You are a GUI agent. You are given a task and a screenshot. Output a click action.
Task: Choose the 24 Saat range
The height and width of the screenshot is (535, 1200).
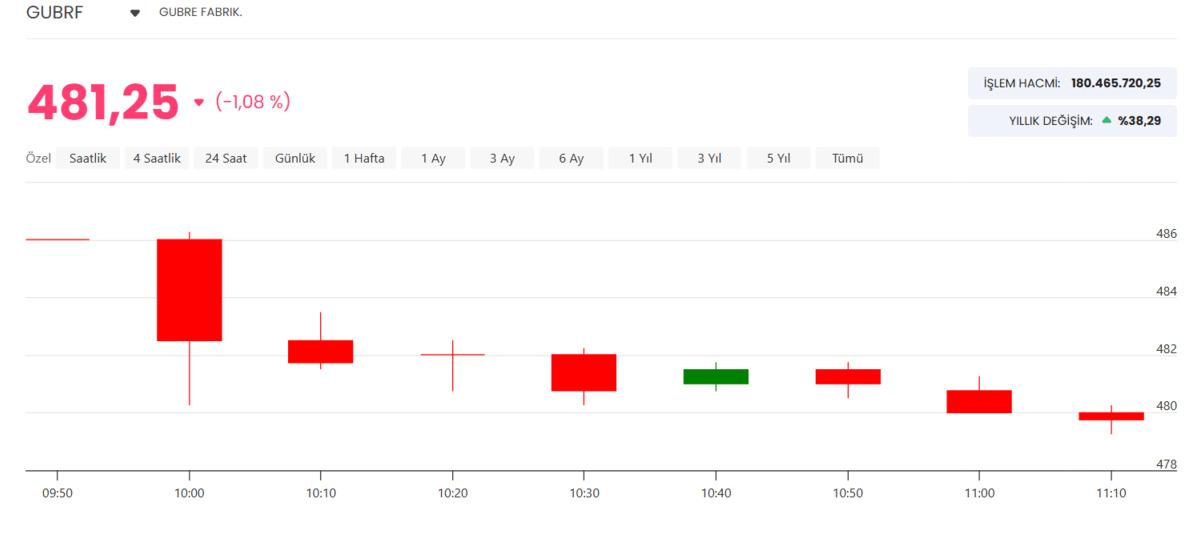pos(226,158)
